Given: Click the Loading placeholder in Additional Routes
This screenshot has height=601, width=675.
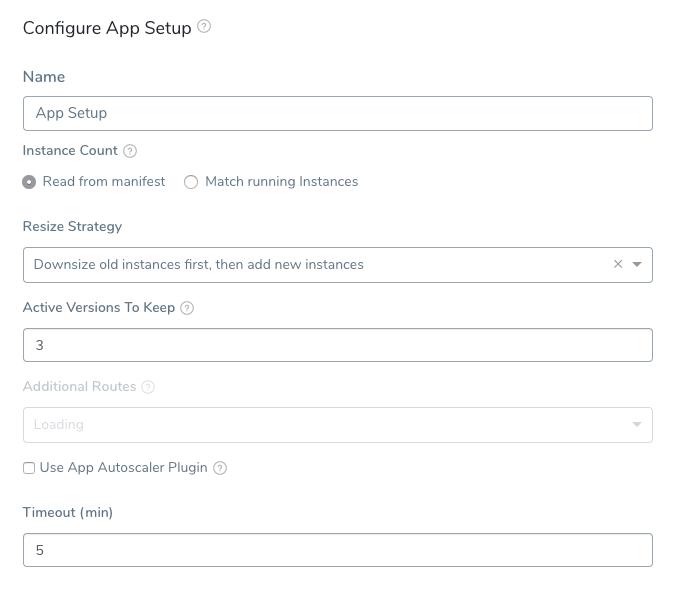Looking at the screenshot, I should (59, 424).
